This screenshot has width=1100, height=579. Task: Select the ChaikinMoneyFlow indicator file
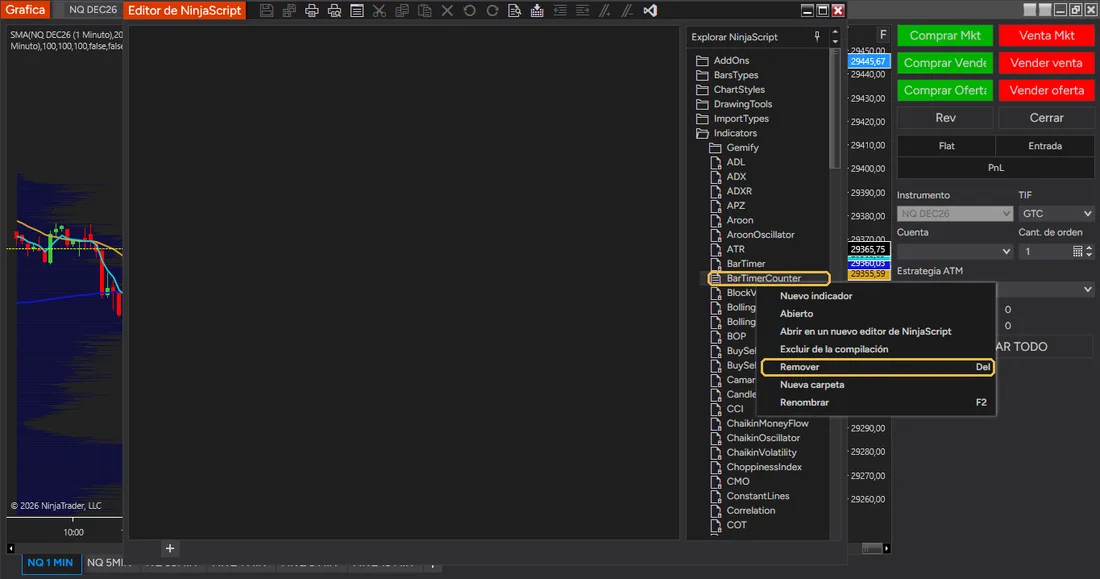click(760, 423)
